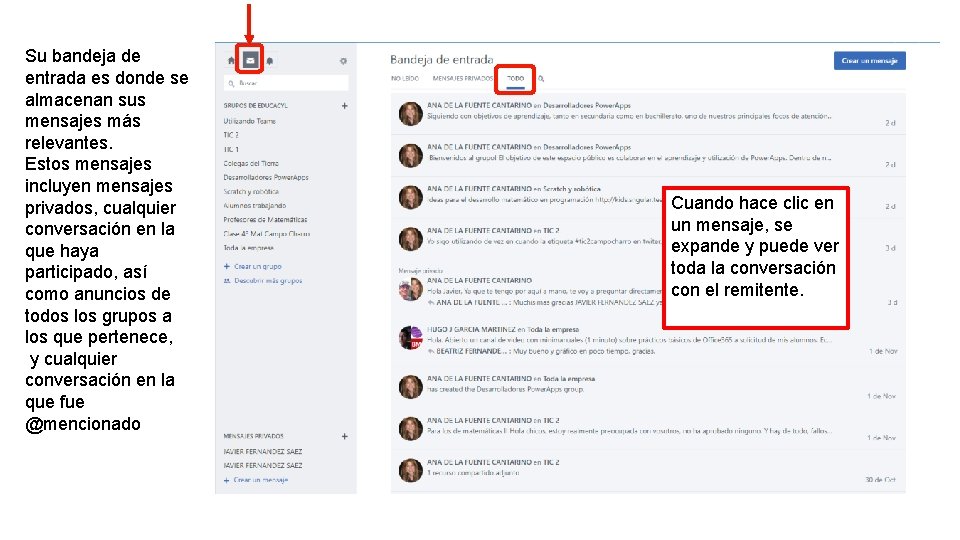The width and height of the screenshot is (960, 540).
Task: Click Ana's avatar on the 'Siguiendo con objetivos' message
Action: coord(410,114)
